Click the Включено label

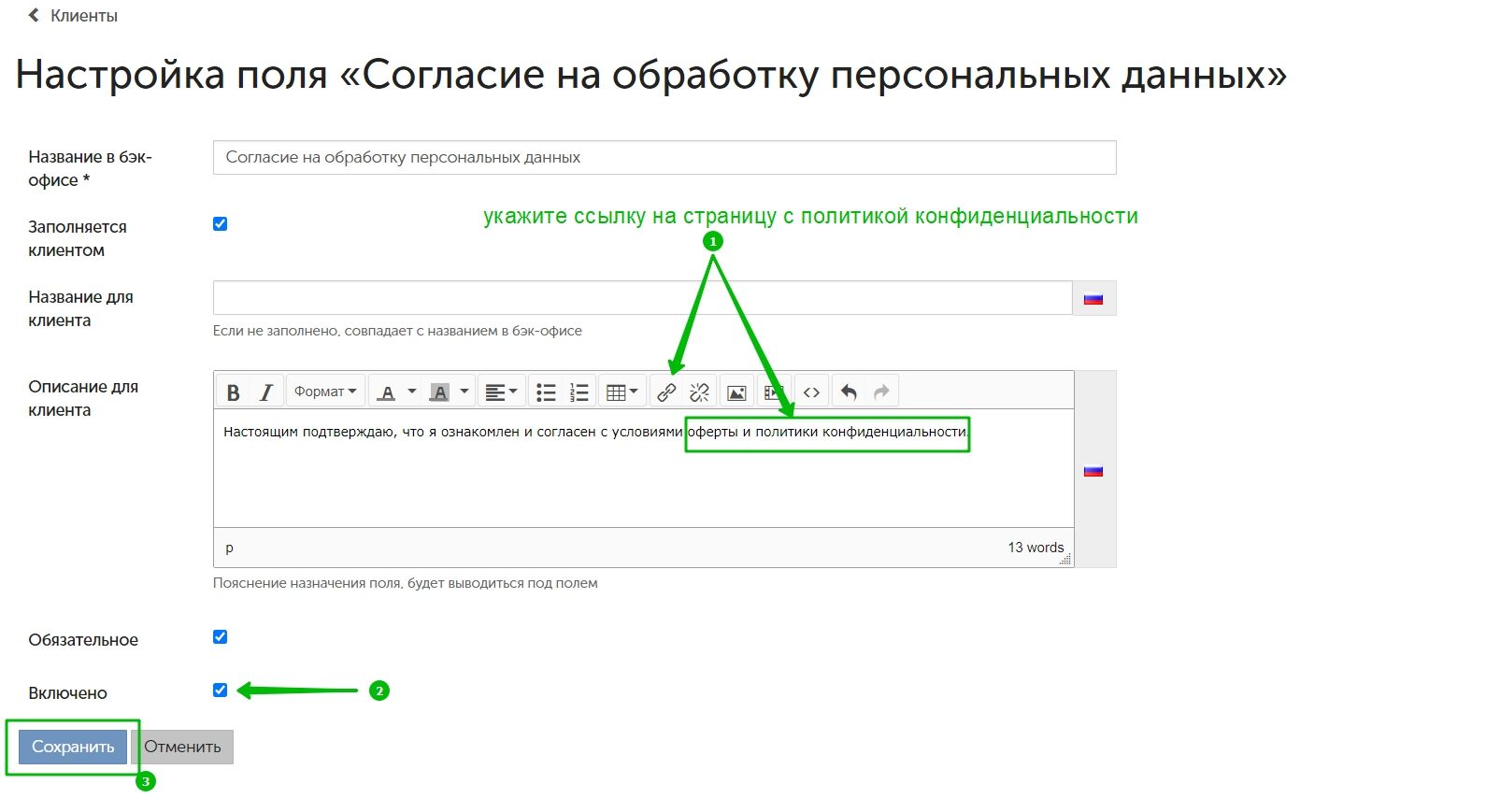[x=67, y=693]
